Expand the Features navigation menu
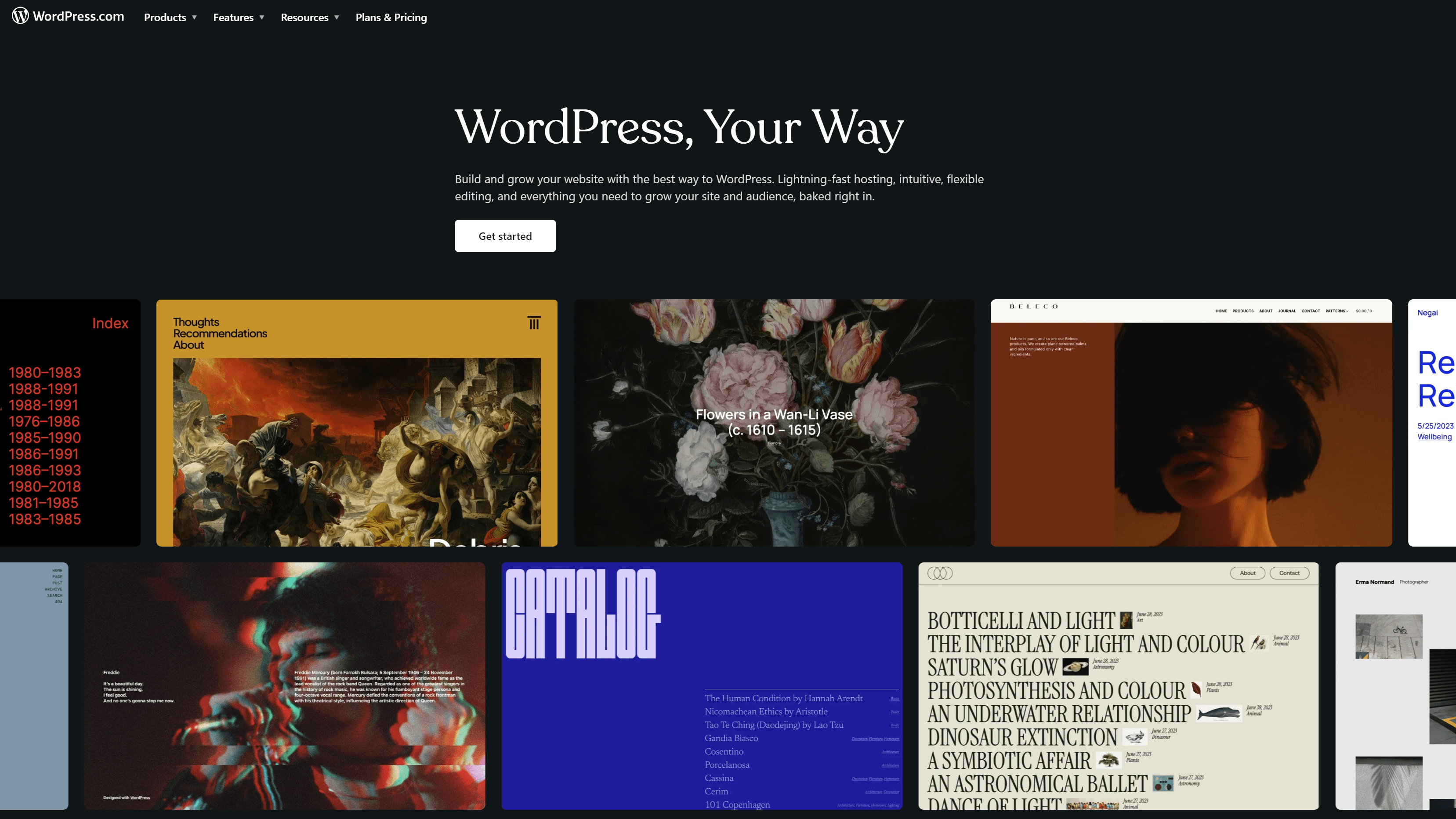This screenshot has height=819, width=1456. (x=239, y=17)
